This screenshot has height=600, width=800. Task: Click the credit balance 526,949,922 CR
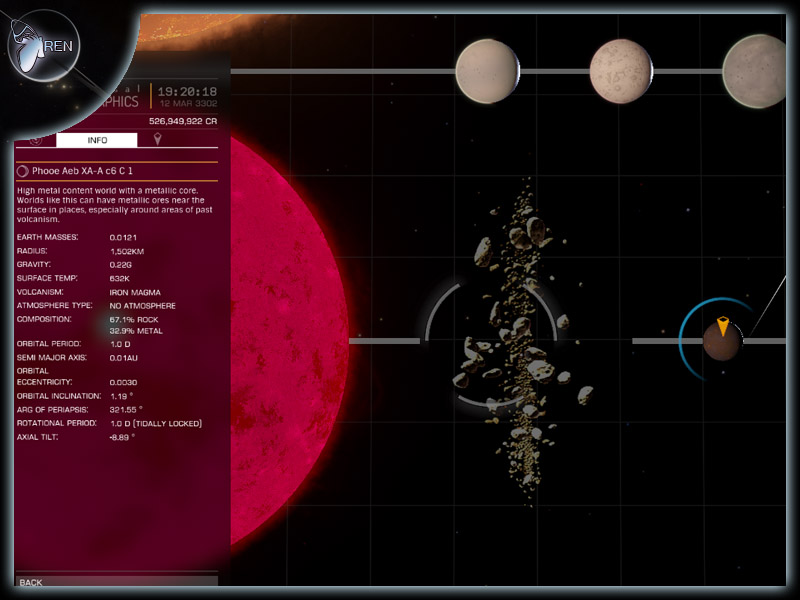click(183, 121)
